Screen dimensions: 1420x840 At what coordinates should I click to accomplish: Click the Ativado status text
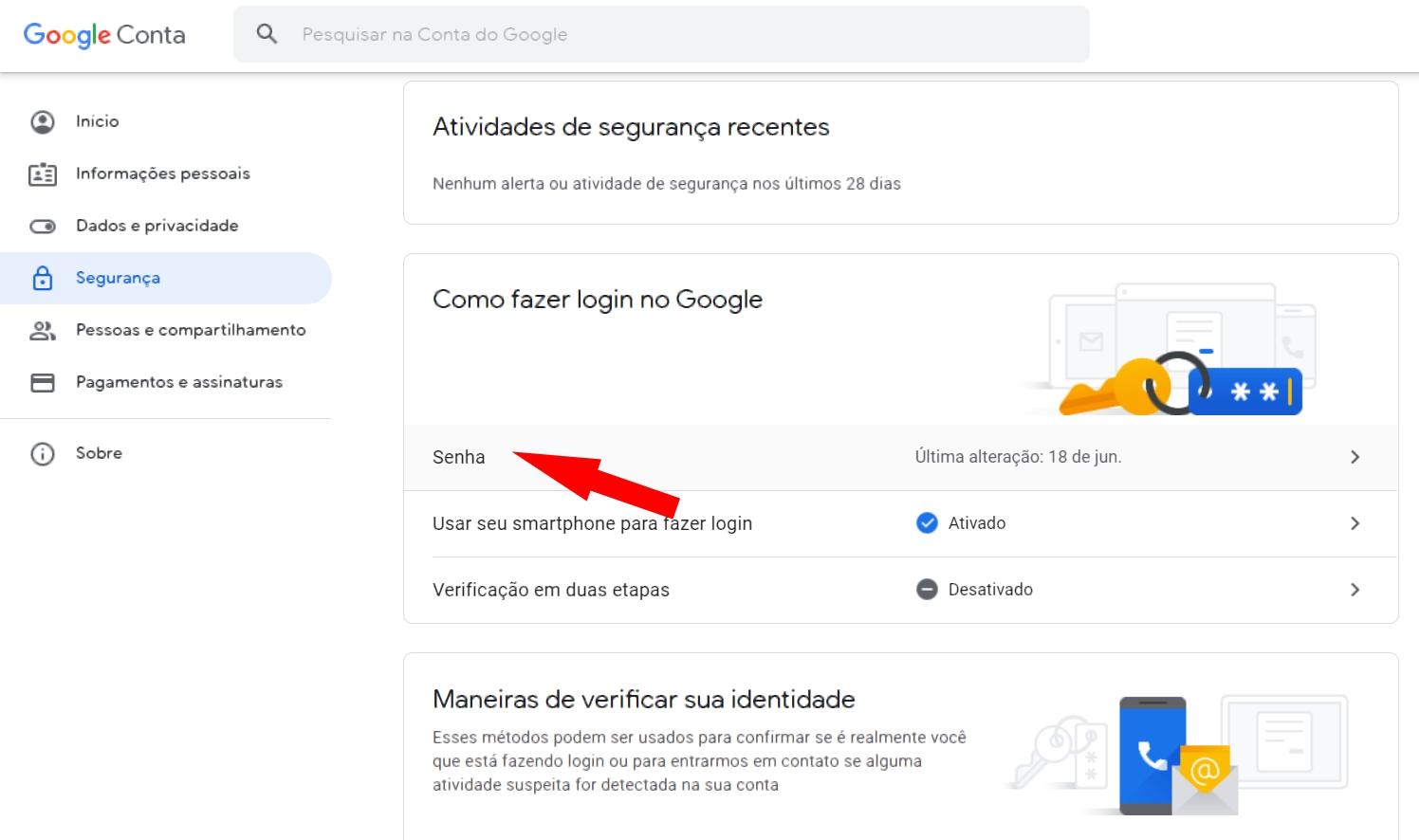tap(977, 523)
